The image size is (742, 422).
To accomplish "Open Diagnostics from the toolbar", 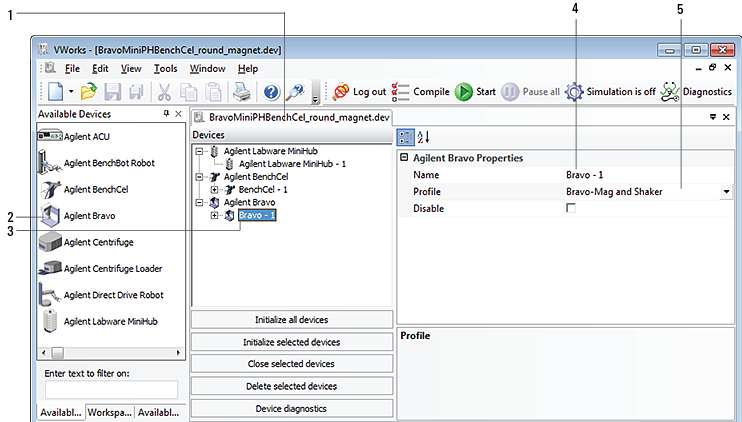I will click(x=698, y=92).
